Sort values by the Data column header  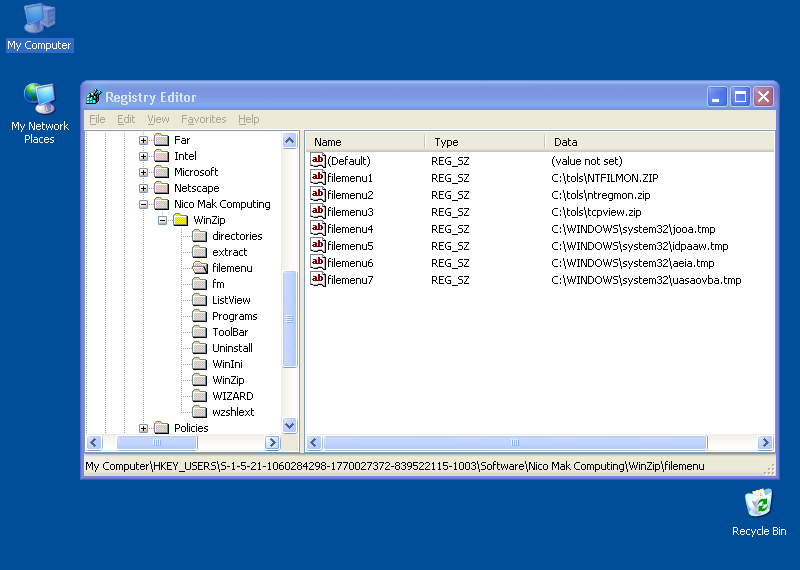659,142
